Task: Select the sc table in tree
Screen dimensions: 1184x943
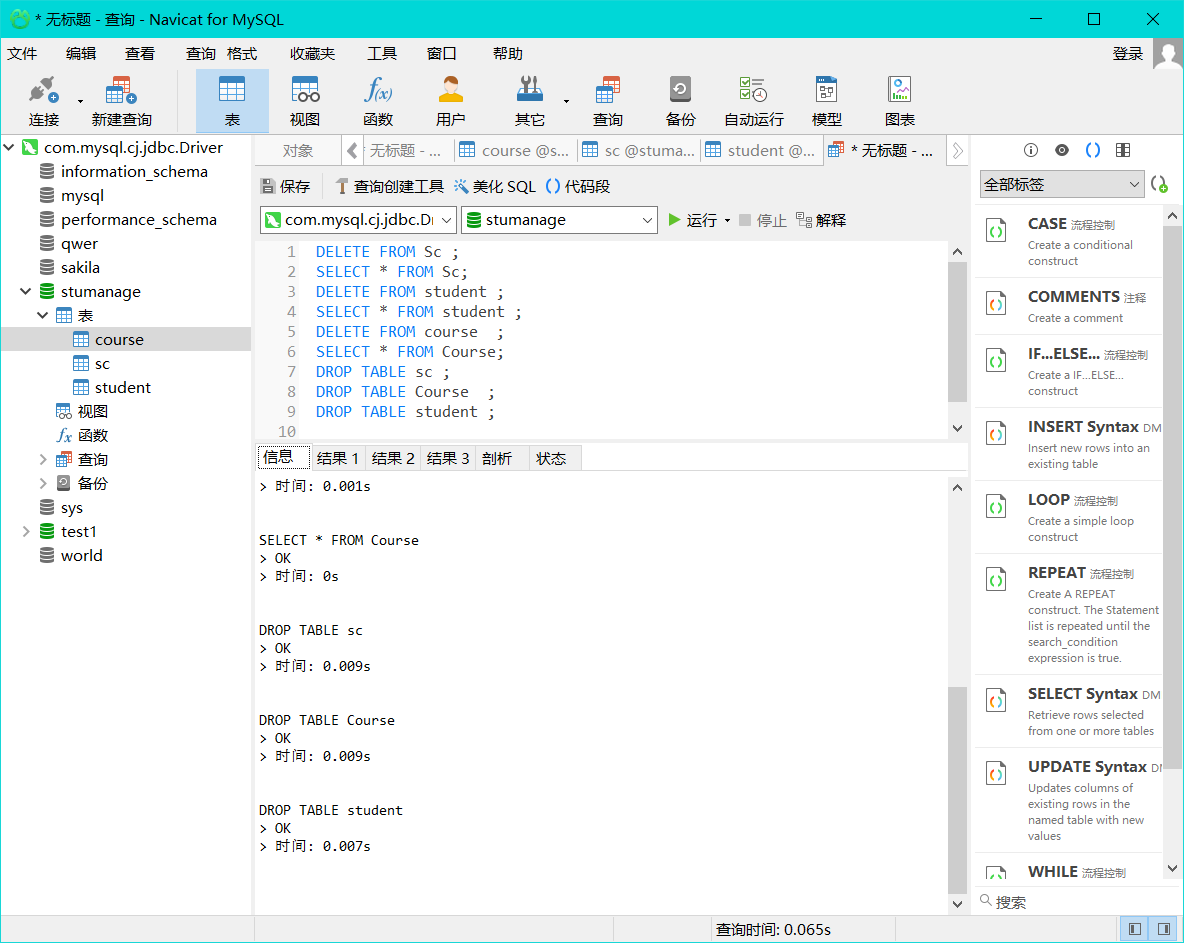Action: coord(102,364)
